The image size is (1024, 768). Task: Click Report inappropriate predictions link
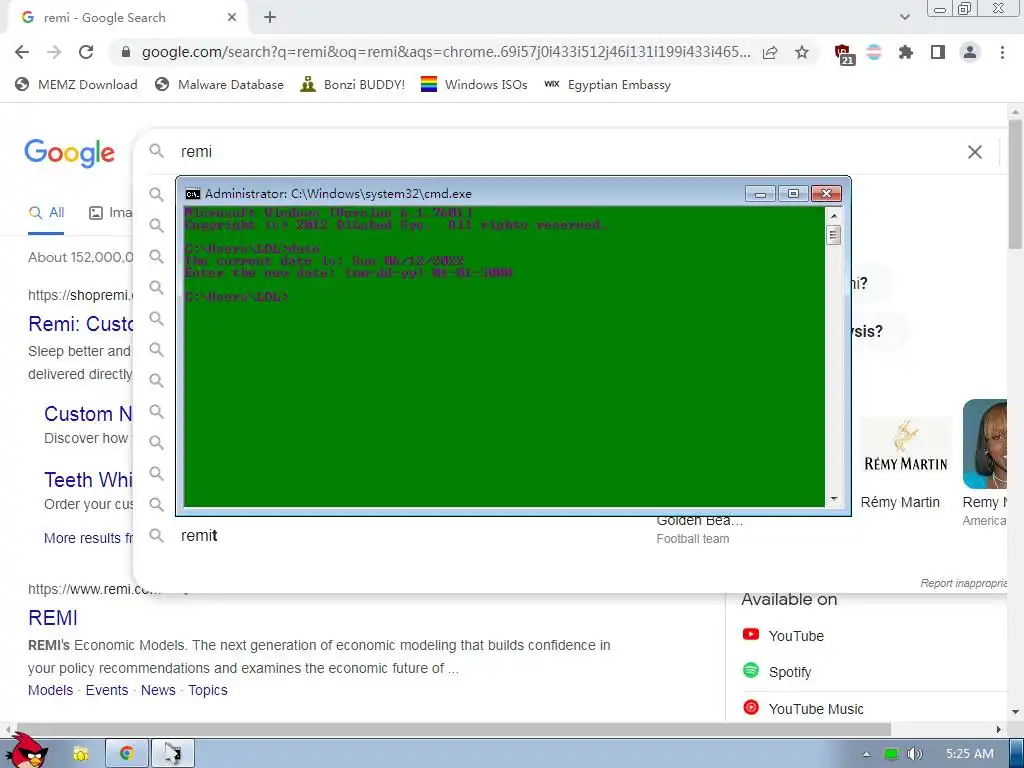tap(964, 583)
